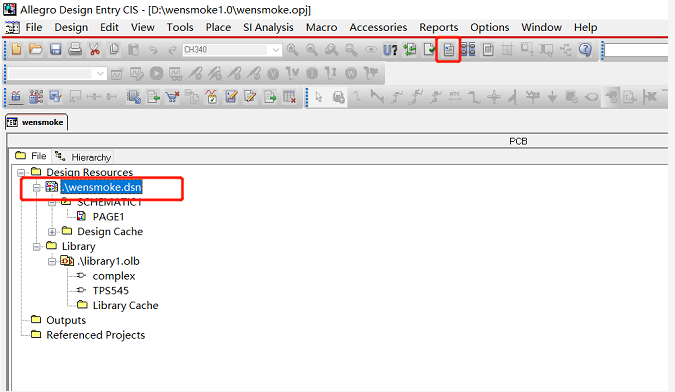Collapse the wensmoke.dsn tree node
Viewport: 675px width, 392px height.
click(x=37, y=187)
